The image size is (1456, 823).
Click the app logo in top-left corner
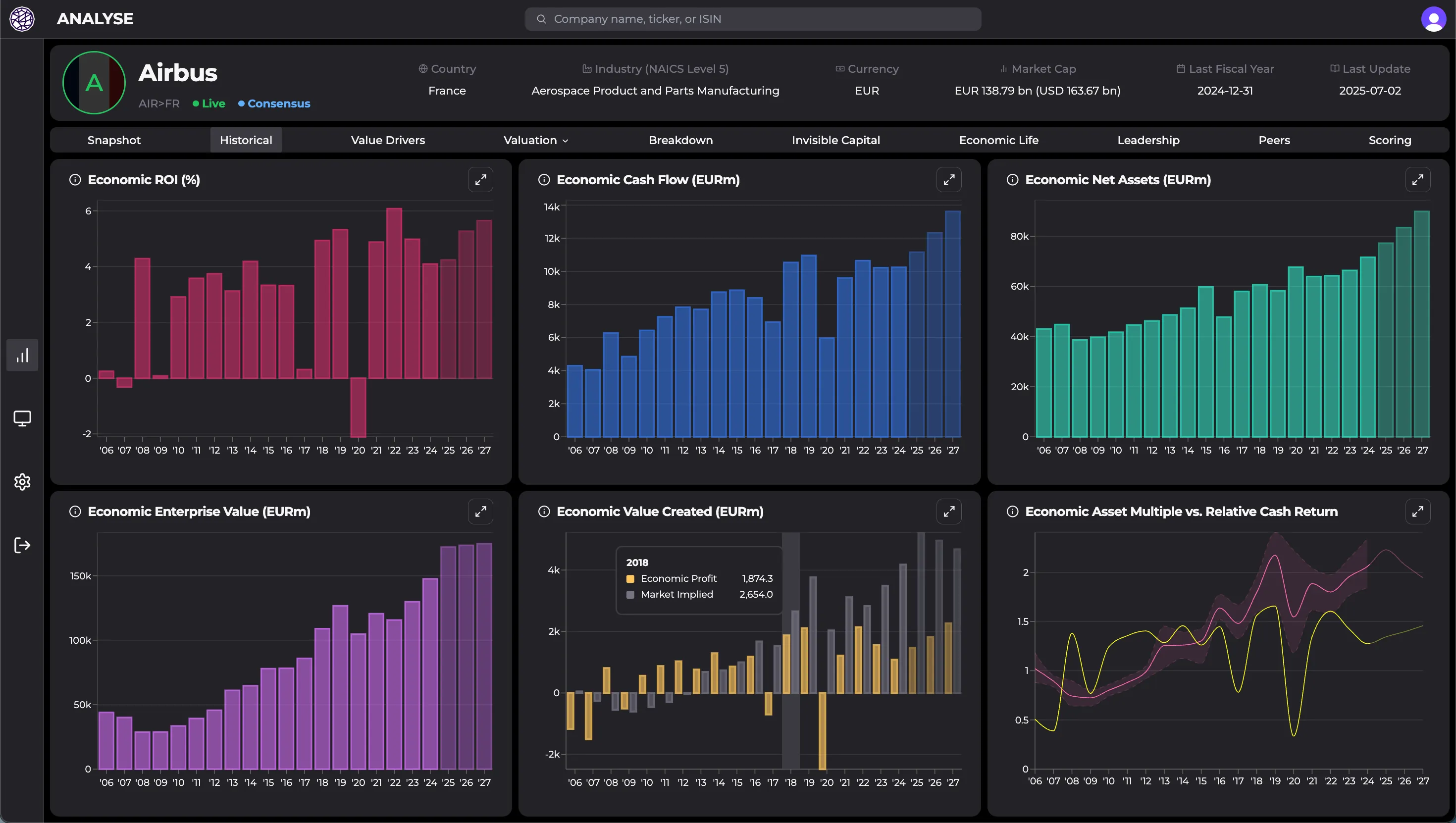click(22, 19)
